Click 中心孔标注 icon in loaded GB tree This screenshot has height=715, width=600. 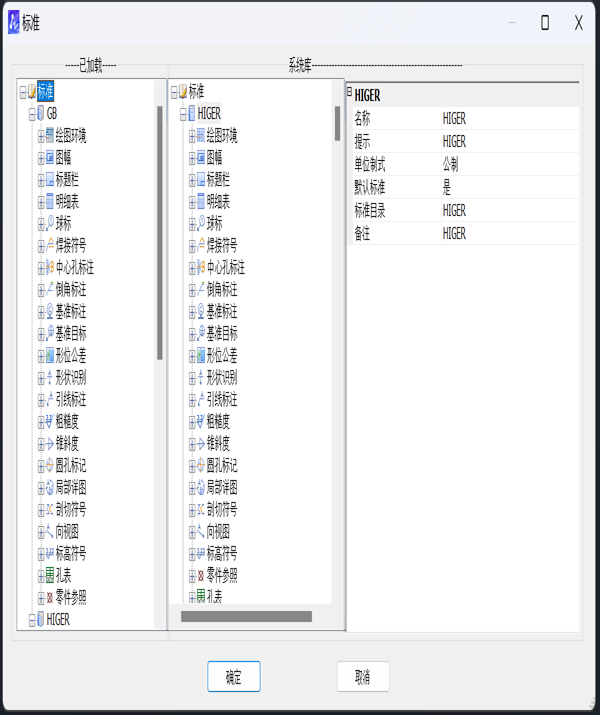pos(50,267)
